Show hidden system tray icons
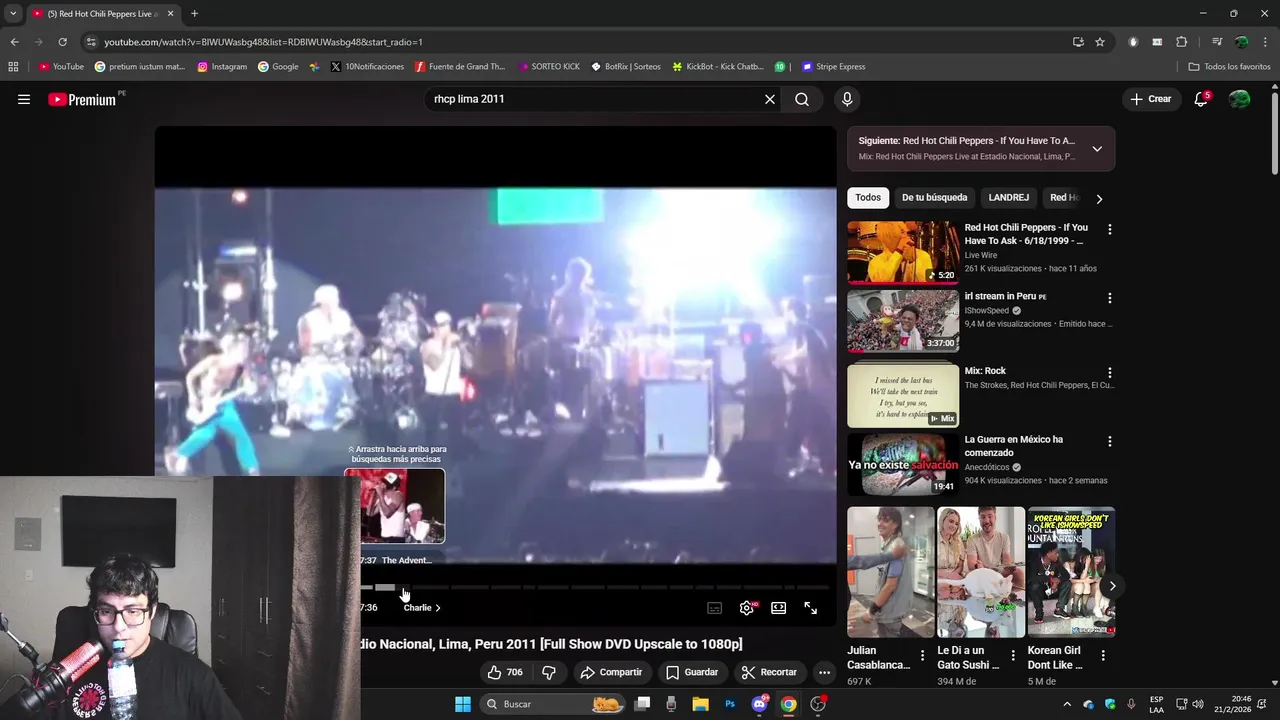 1067,704
